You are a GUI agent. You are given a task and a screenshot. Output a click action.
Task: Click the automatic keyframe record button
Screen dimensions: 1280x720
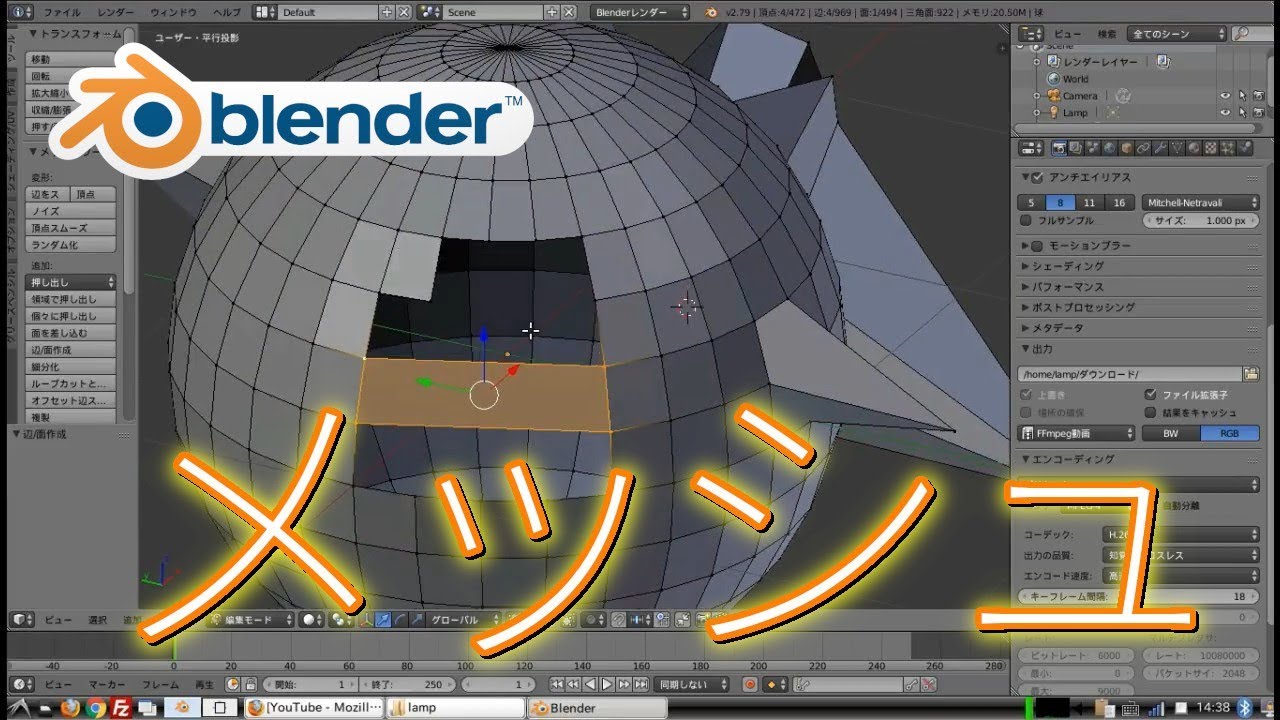click(x=750, y=685)
